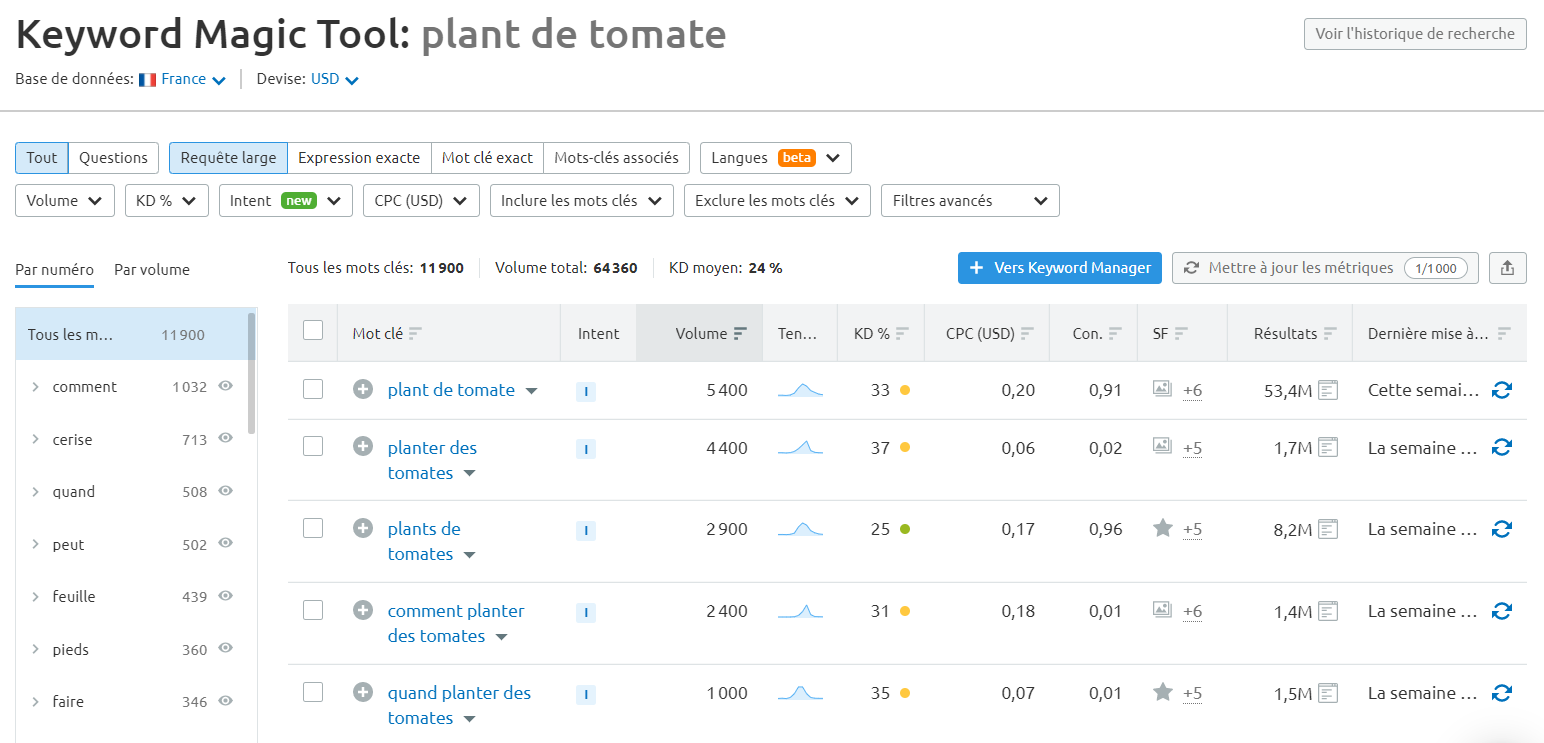Sort by Mot clé column sort icon
Screen dimensions: 1544x743
click(416, 334)
